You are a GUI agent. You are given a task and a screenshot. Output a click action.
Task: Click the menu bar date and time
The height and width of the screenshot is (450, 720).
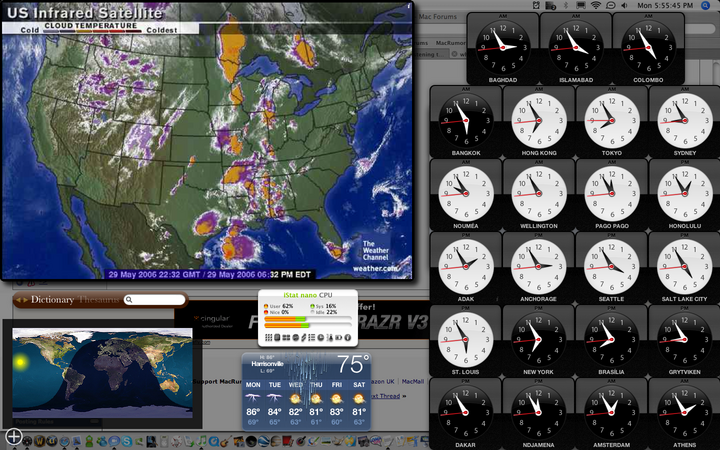click(665, 5)
